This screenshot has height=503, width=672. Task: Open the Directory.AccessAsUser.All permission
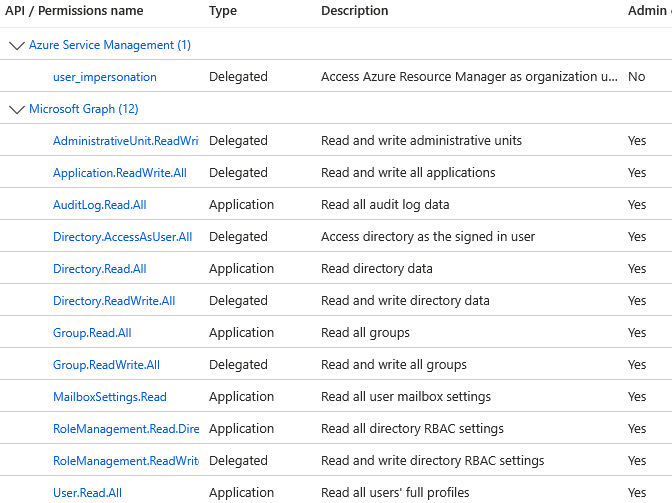pyautogui.click(x=123, y=237)
